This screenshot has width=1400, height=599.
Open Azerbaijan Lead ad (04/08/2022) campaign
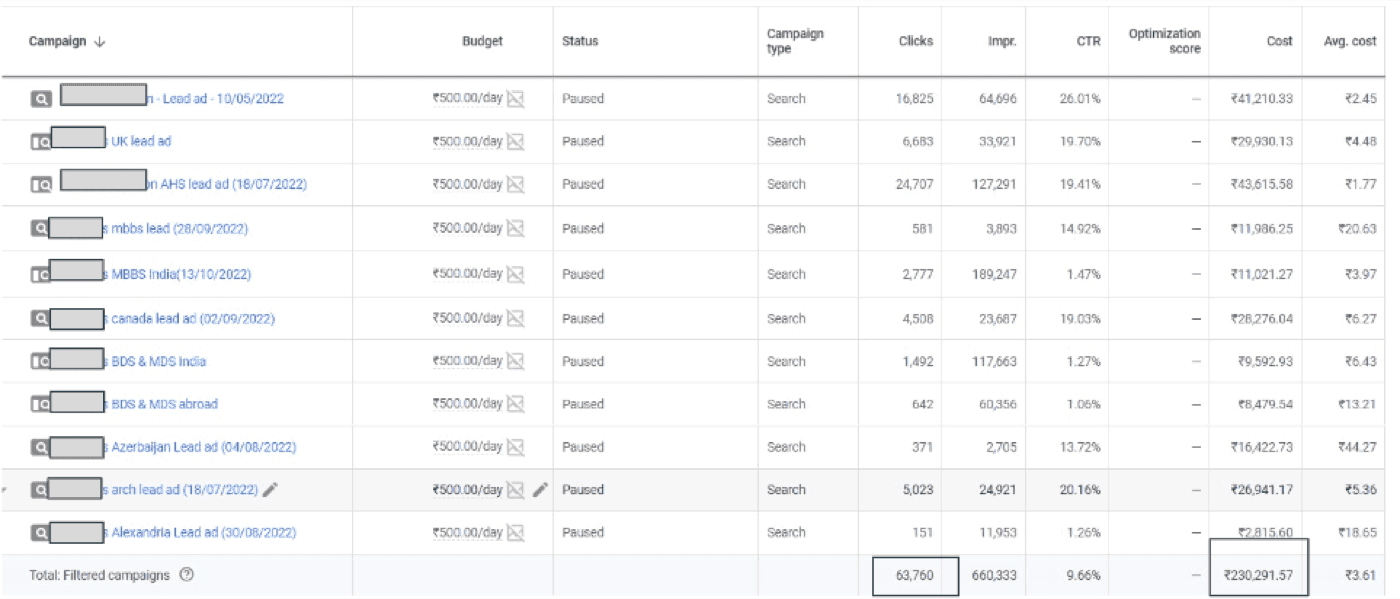click(x=203, y=447)
